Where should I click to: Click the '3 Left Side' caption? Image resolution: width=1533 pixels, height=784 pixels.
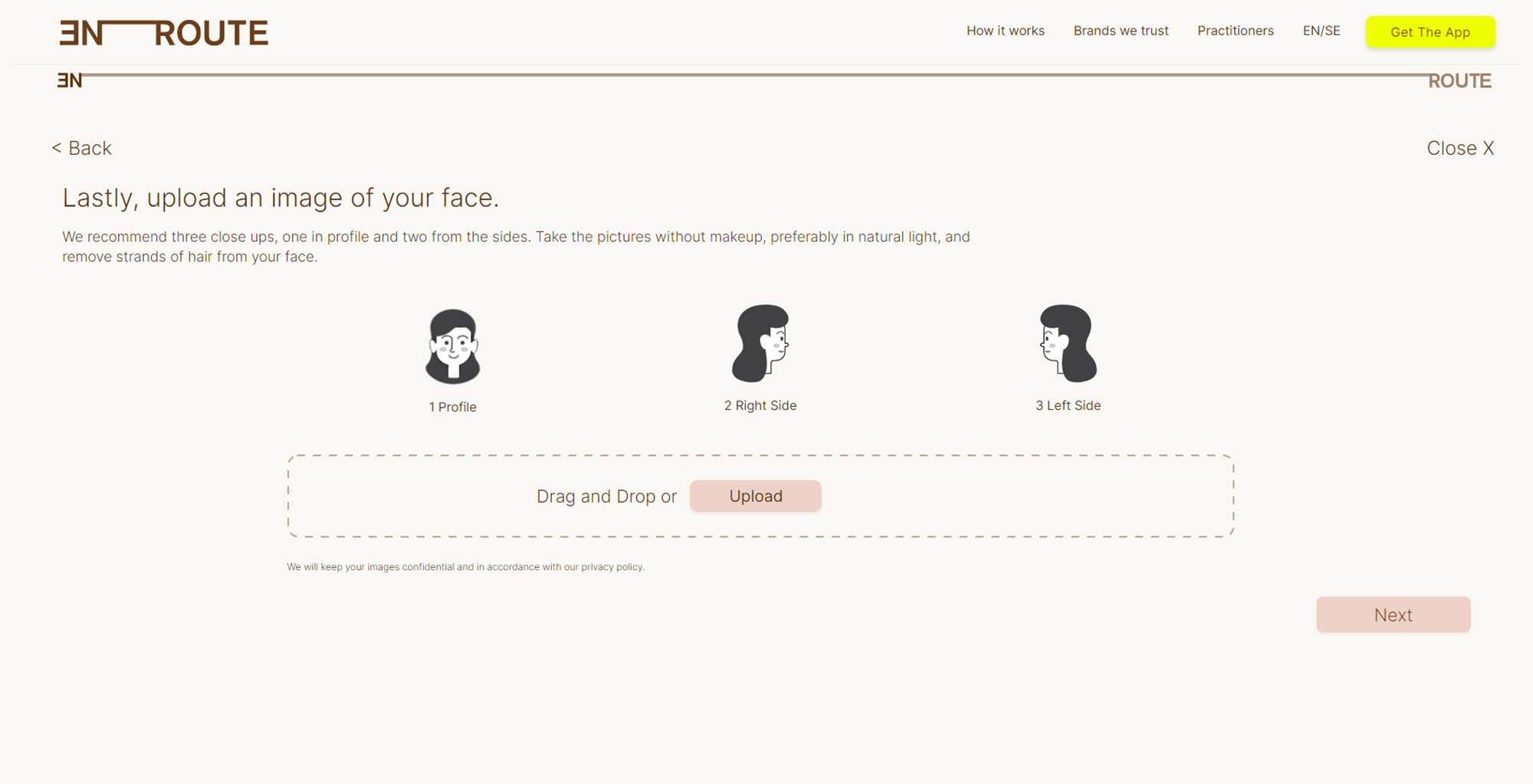(1068, 405)
